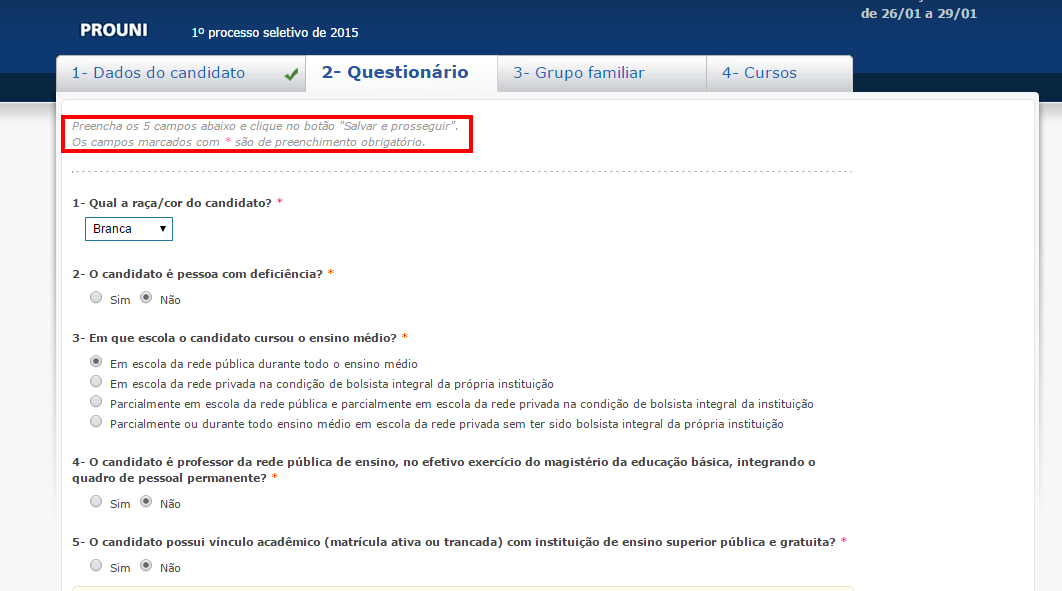The image size is (1062, 591).
Task: Choose escola pública durante todo o ensino médio
Action: pyautogui.click(x=96, y=361)
